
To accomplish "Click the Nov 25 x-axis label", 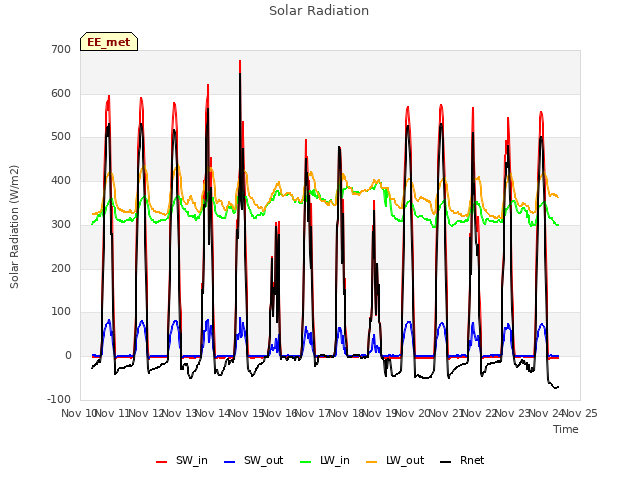I will [580, 413].
